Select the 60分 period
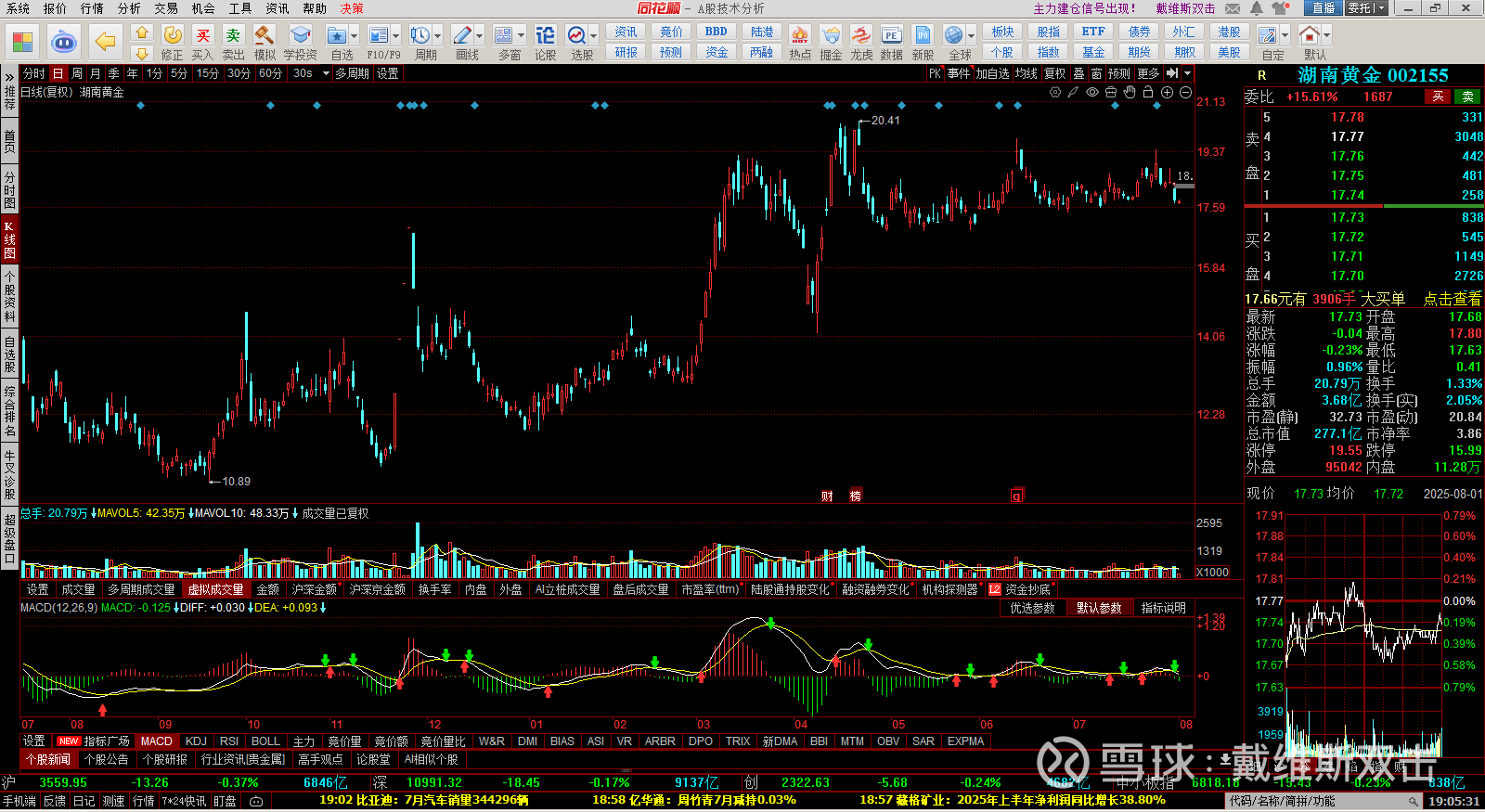This screenshot has height=812, width=1485. pos(270,73)
